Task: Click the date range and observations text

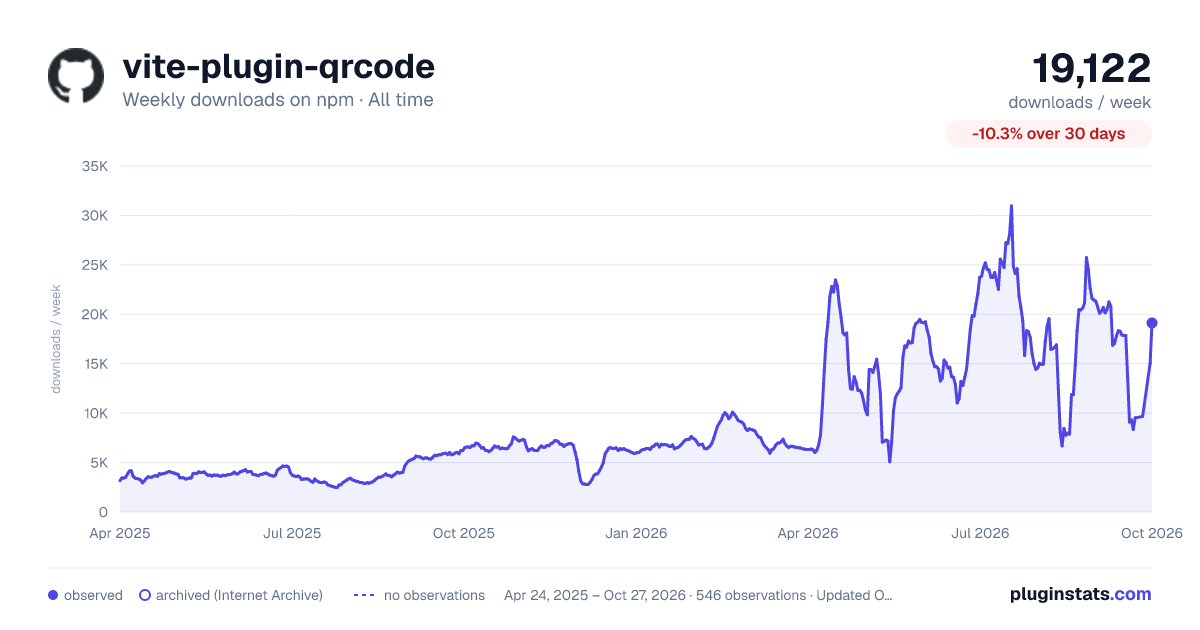Action: coord(698,595)
